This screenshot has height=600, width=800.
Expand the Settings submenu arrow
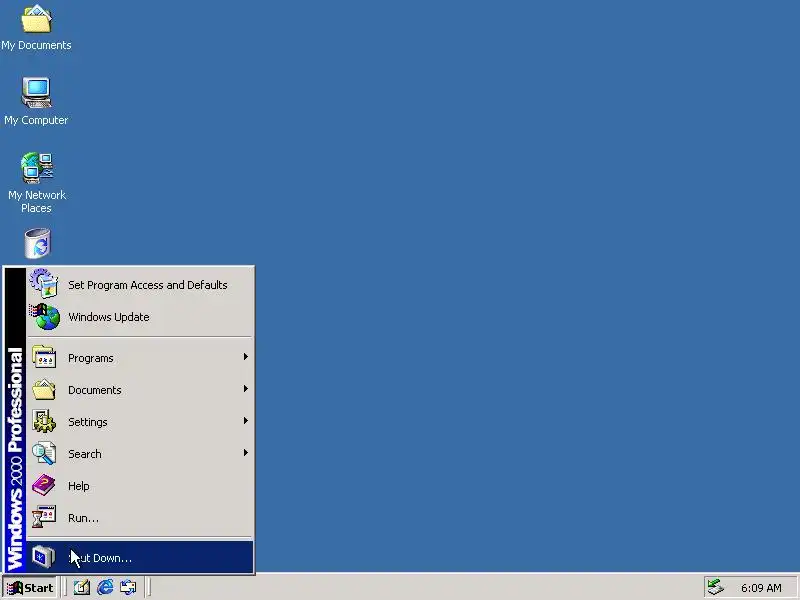245,421
